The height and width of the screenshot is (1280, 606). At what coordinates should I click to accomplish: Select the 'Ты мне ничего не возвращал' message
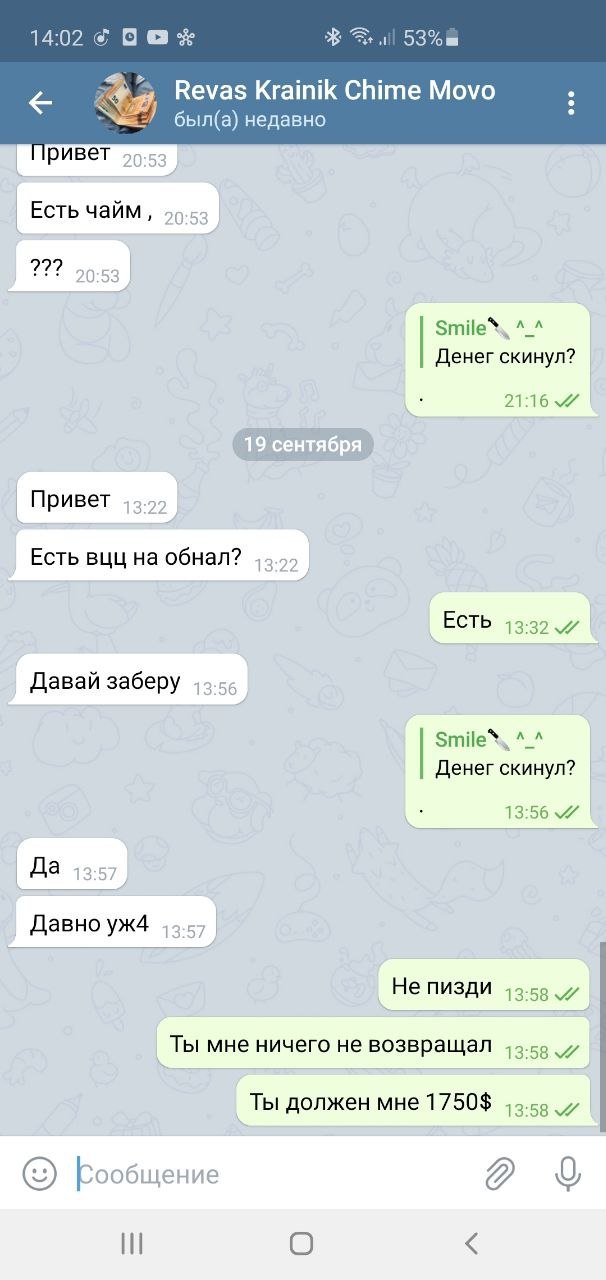[x=373, y=1045]
